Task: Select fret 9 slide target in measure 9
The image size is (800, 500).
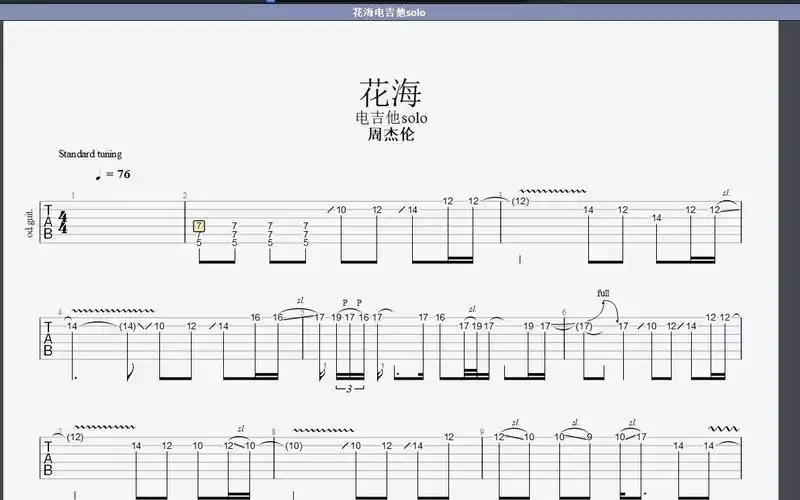Action: click(x=589, y=437)
